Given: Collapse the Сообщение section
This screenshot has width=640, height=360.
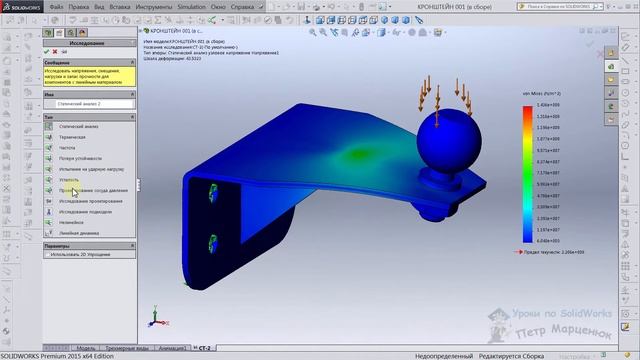Looking at the screenshot, I should pyautogui.click(x=132, y=62).
